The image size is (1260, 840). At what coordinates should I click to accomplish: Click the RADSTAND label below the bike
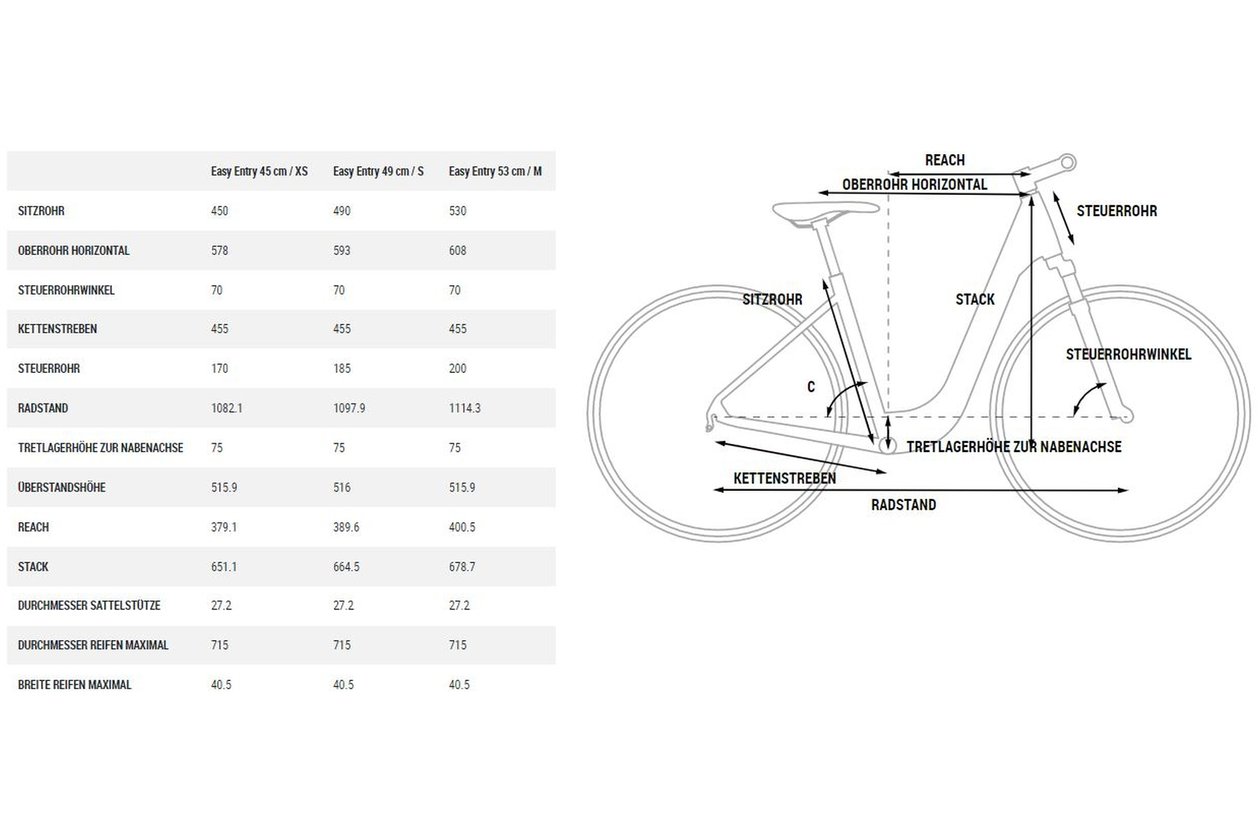point(904,505)
